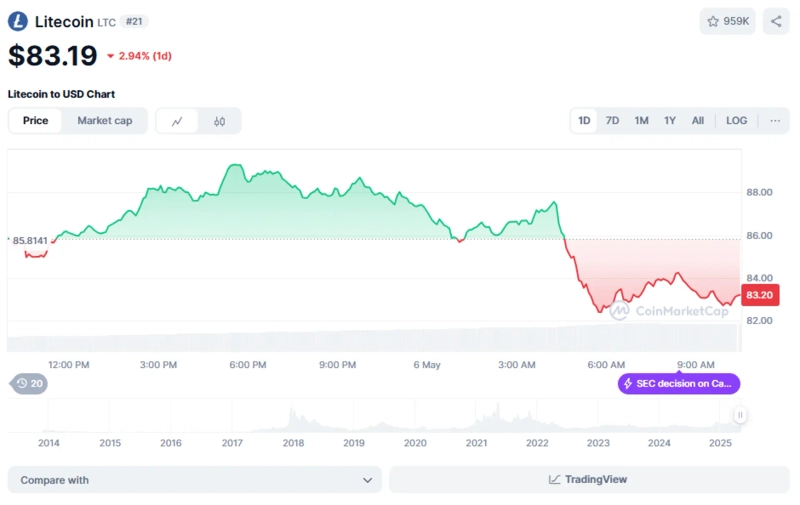Image resolution: width=800 pixels, height=505 pixels.
Task: Click the Litecoin logo icon
Action: click(18, 21)
